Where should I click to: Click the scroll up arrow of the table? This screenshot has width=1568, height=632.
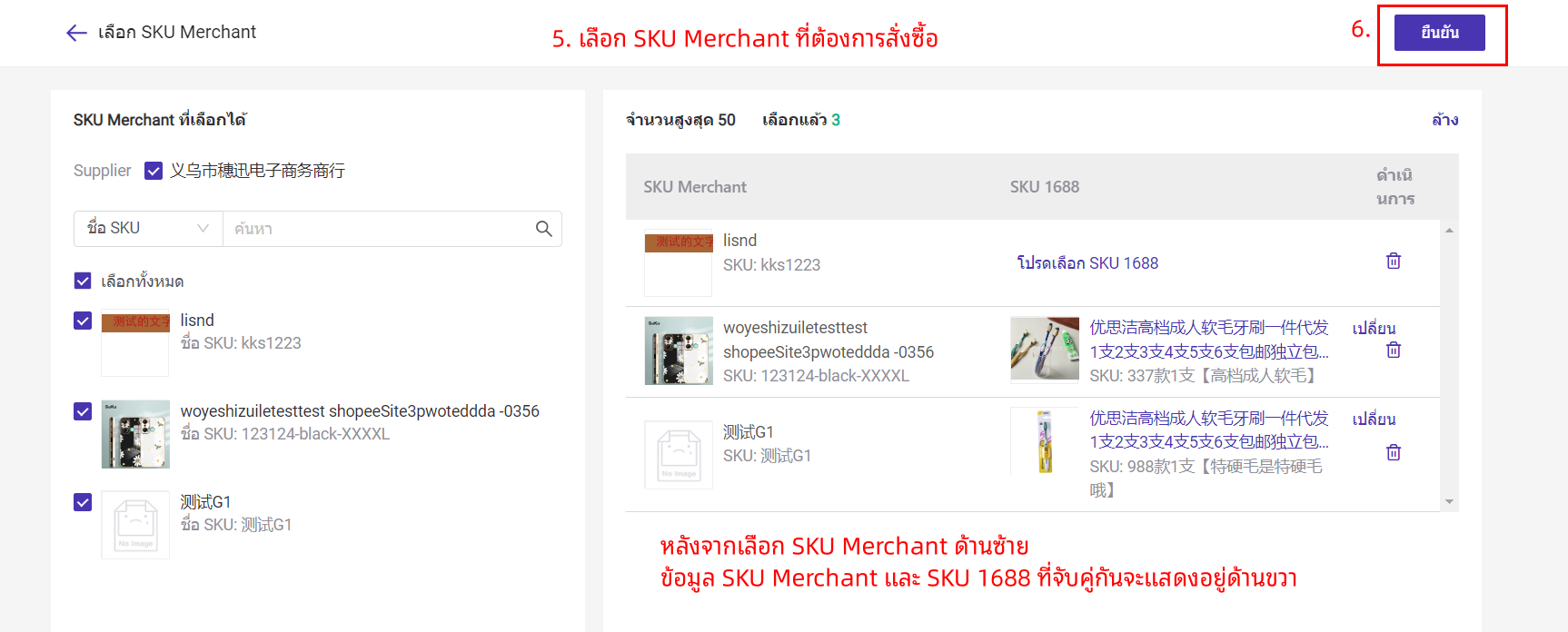click(x=1449, y=231)
